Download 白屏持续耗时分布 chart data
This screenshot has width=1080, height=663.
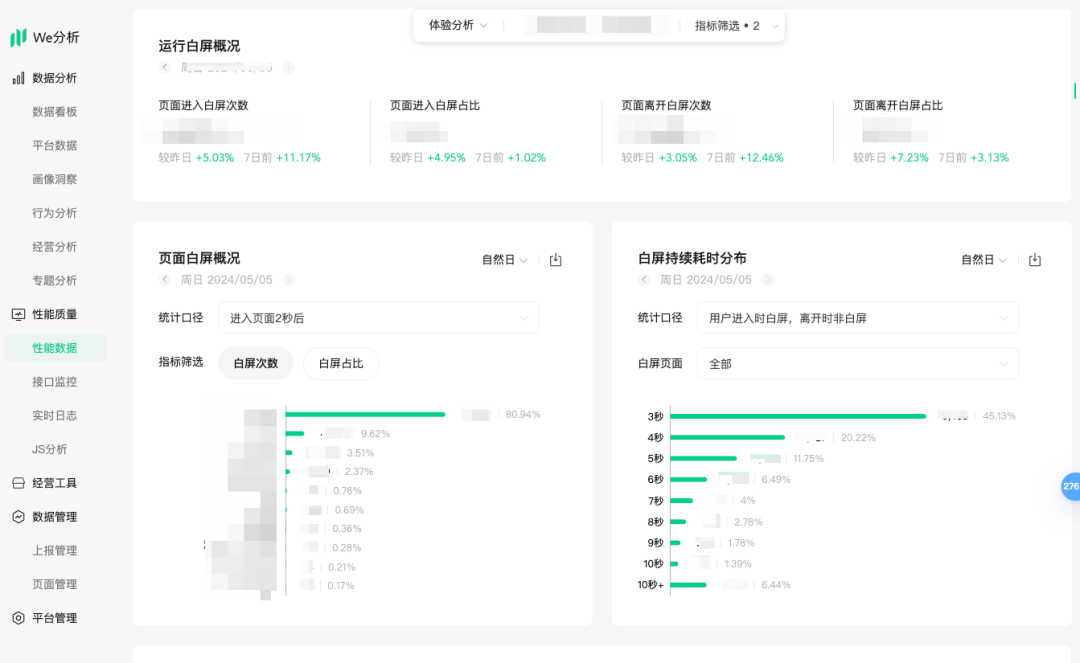pos(1035,260)
